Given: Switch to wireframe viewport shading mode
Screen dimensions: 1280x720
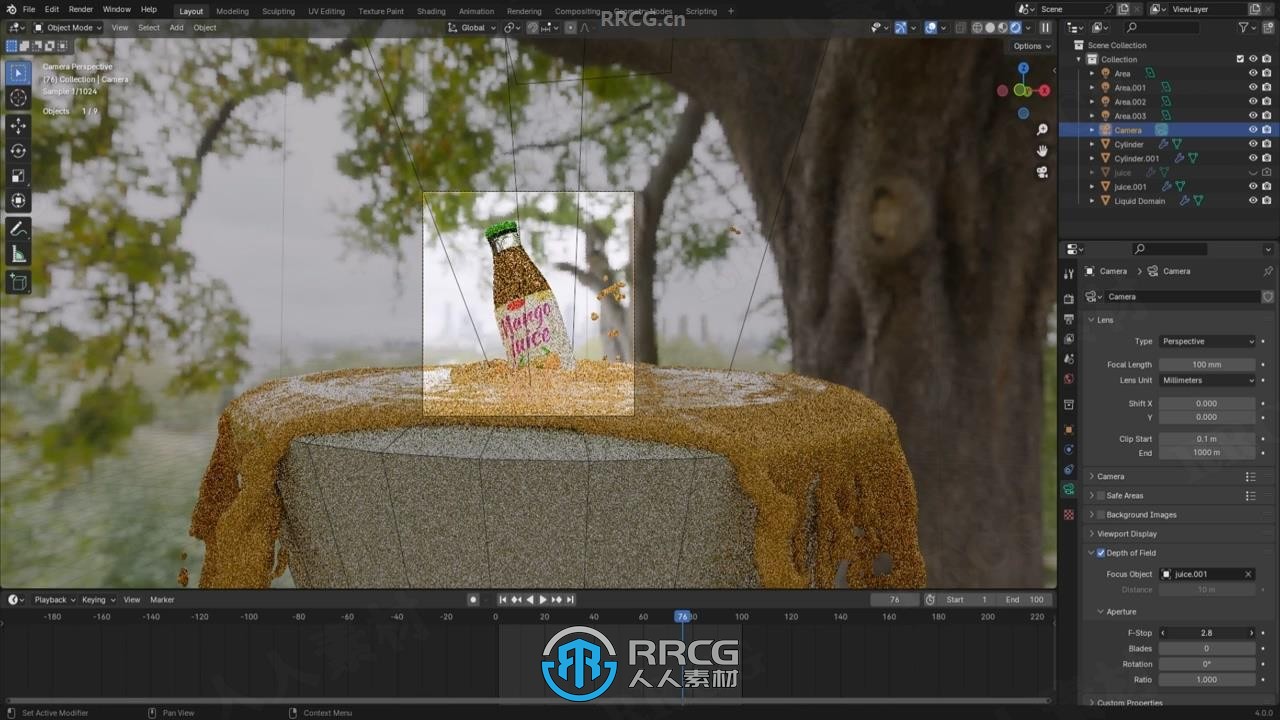Looking at the screenshot, I should point(977,28).
